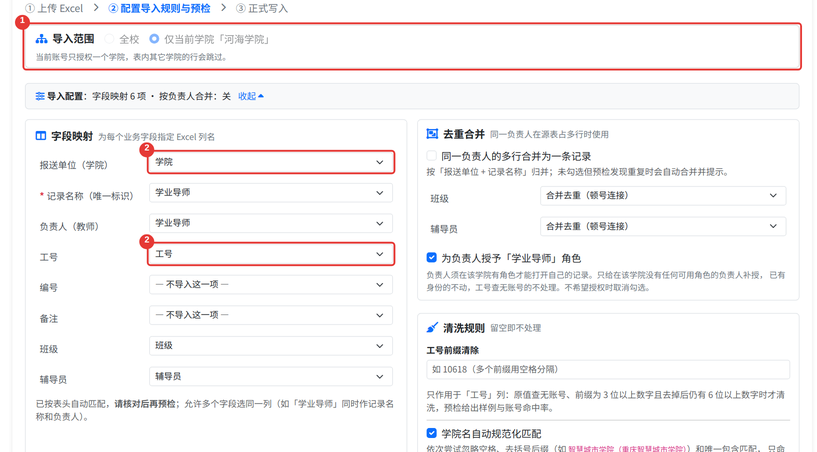Click the 工号前缀清除 label
817x452 pixels.
point(452,350)
